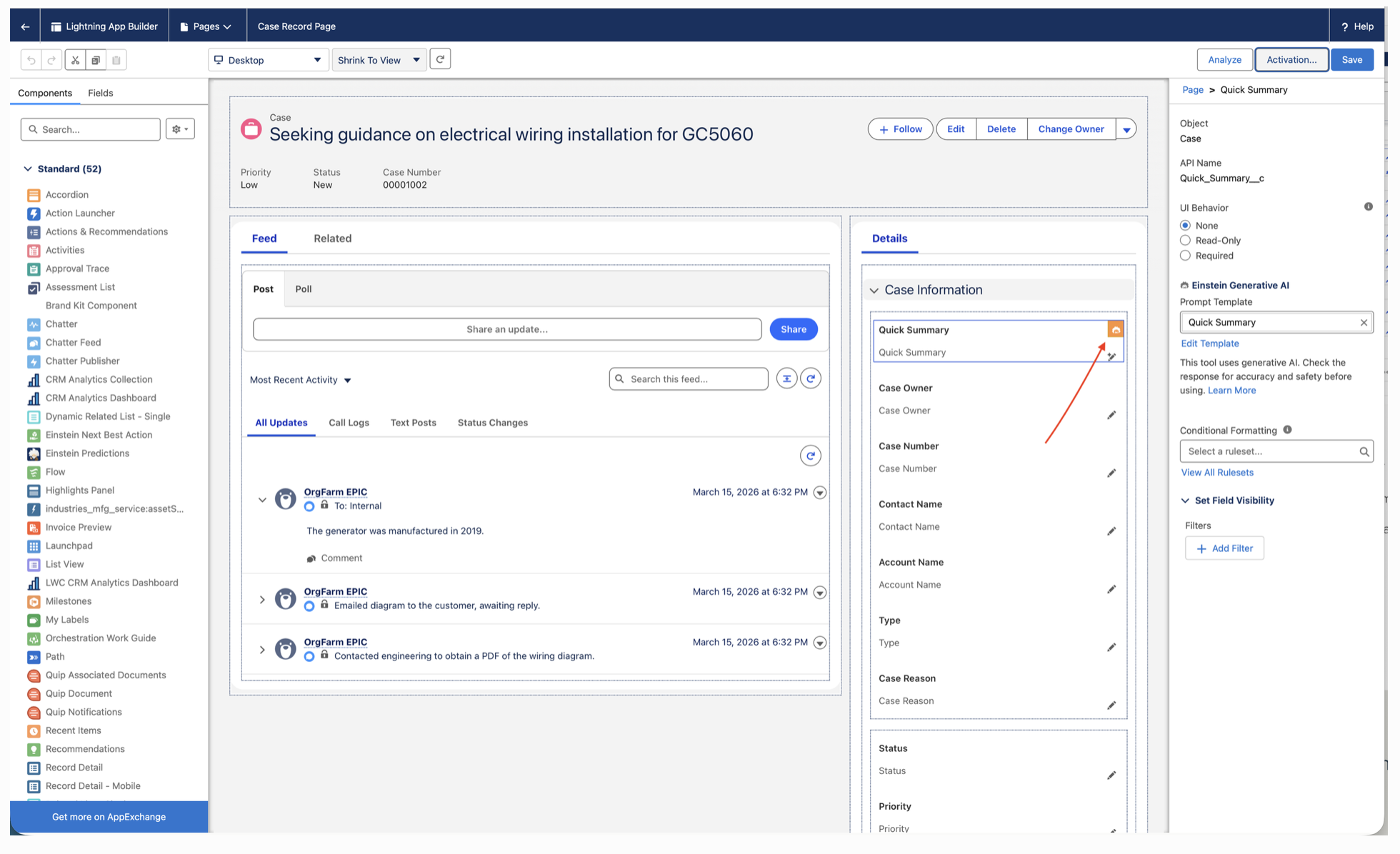Open Most Recent Activity sort dropdown
The image size is (1400, 854).
pos(301,380)
